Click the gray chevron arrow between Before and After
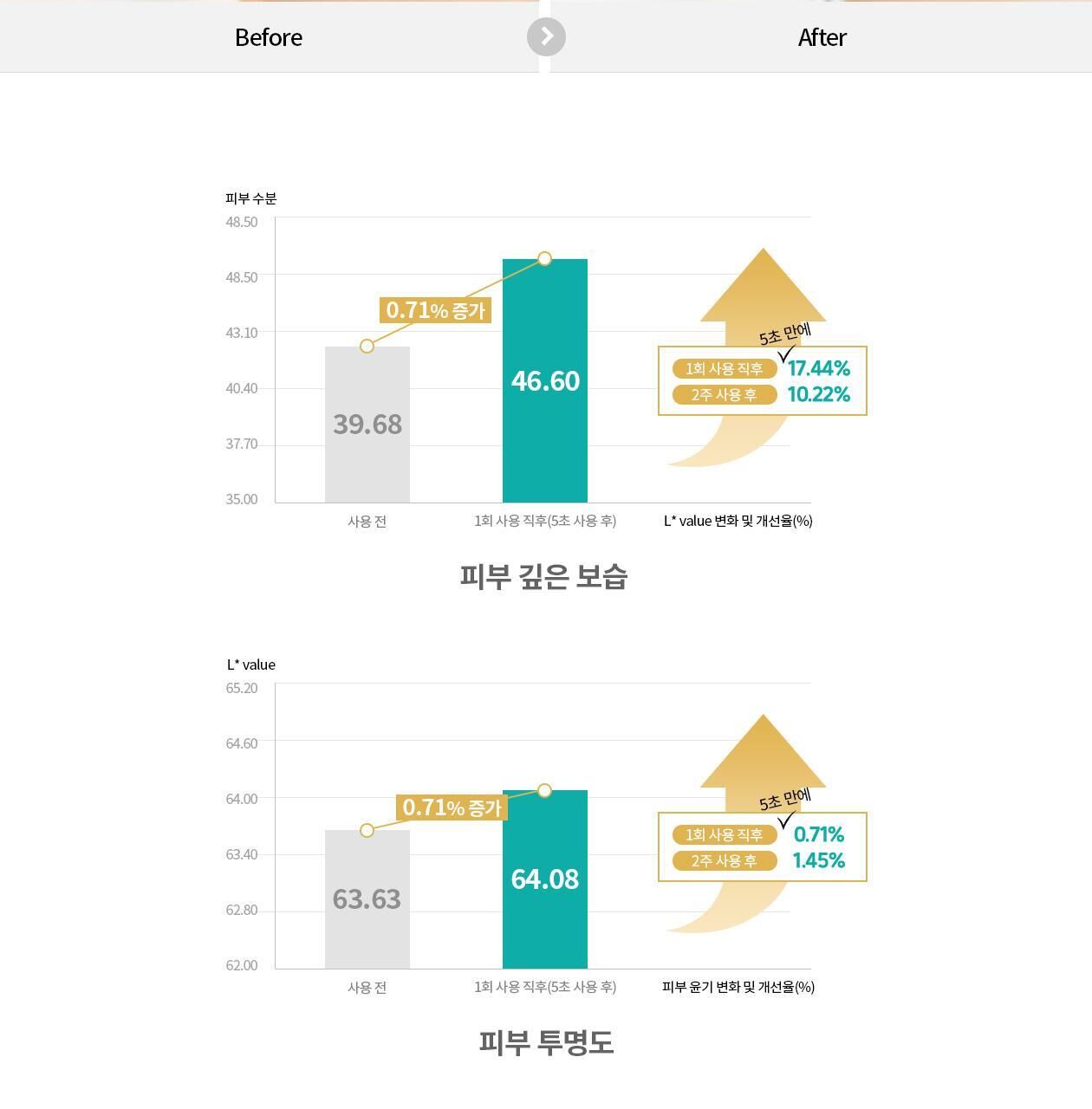This screenshot has height=1109, width=1092. [546, 37]
